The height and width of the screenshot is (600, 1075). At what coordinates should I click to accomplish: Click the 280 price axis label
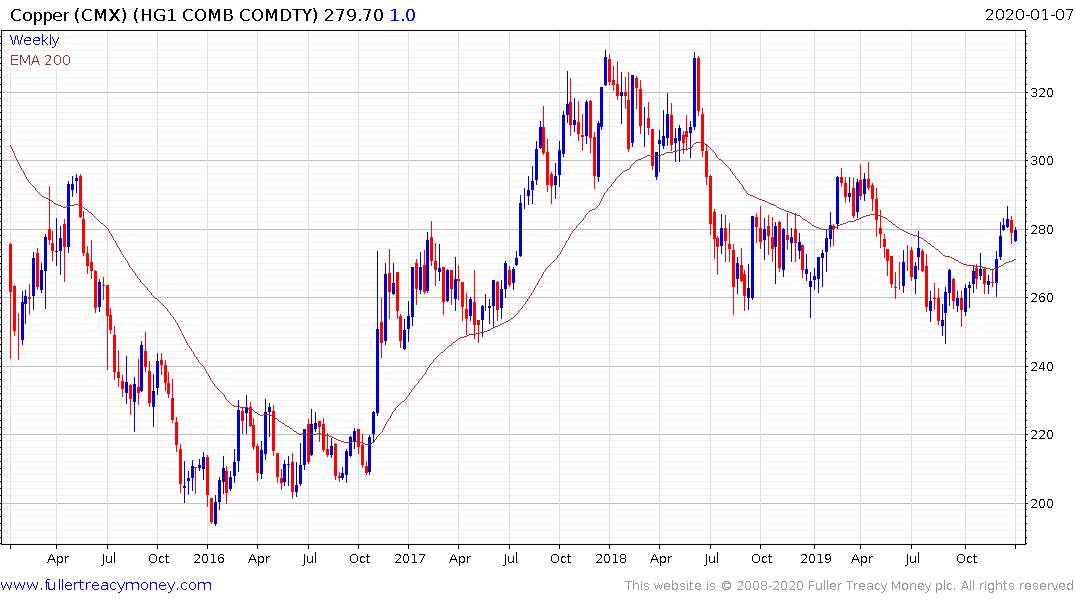[1042, 230]
